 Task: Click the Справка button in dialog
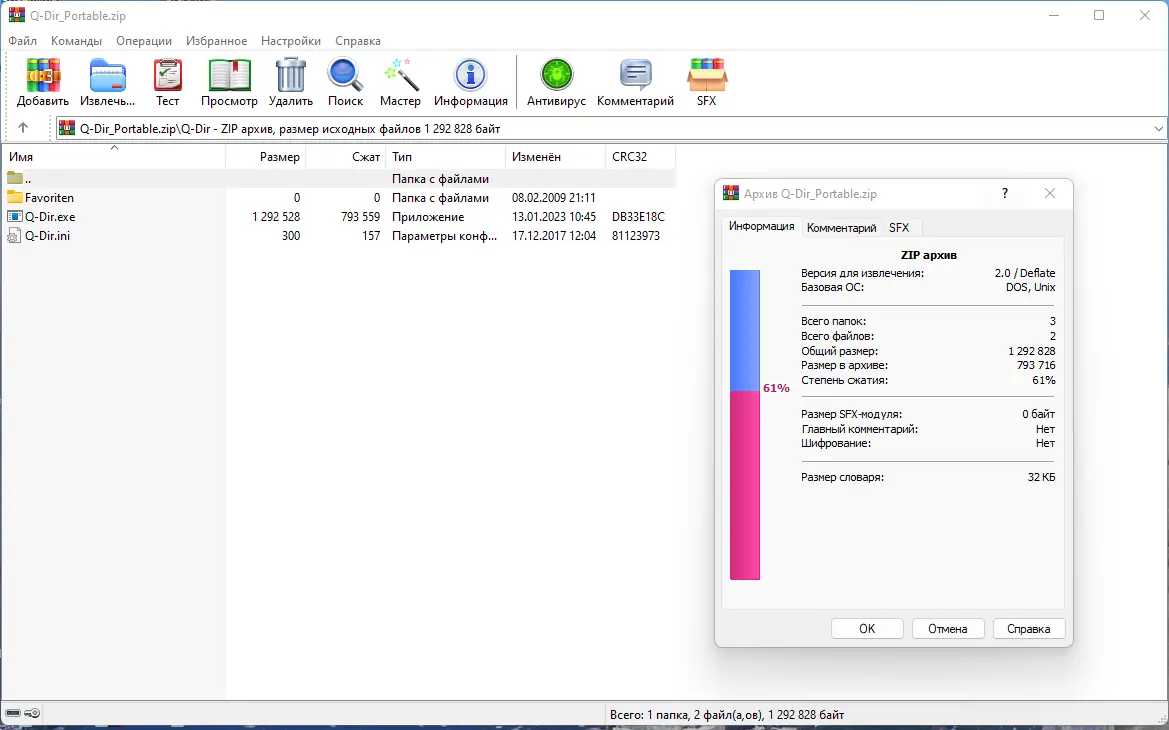1029,629
